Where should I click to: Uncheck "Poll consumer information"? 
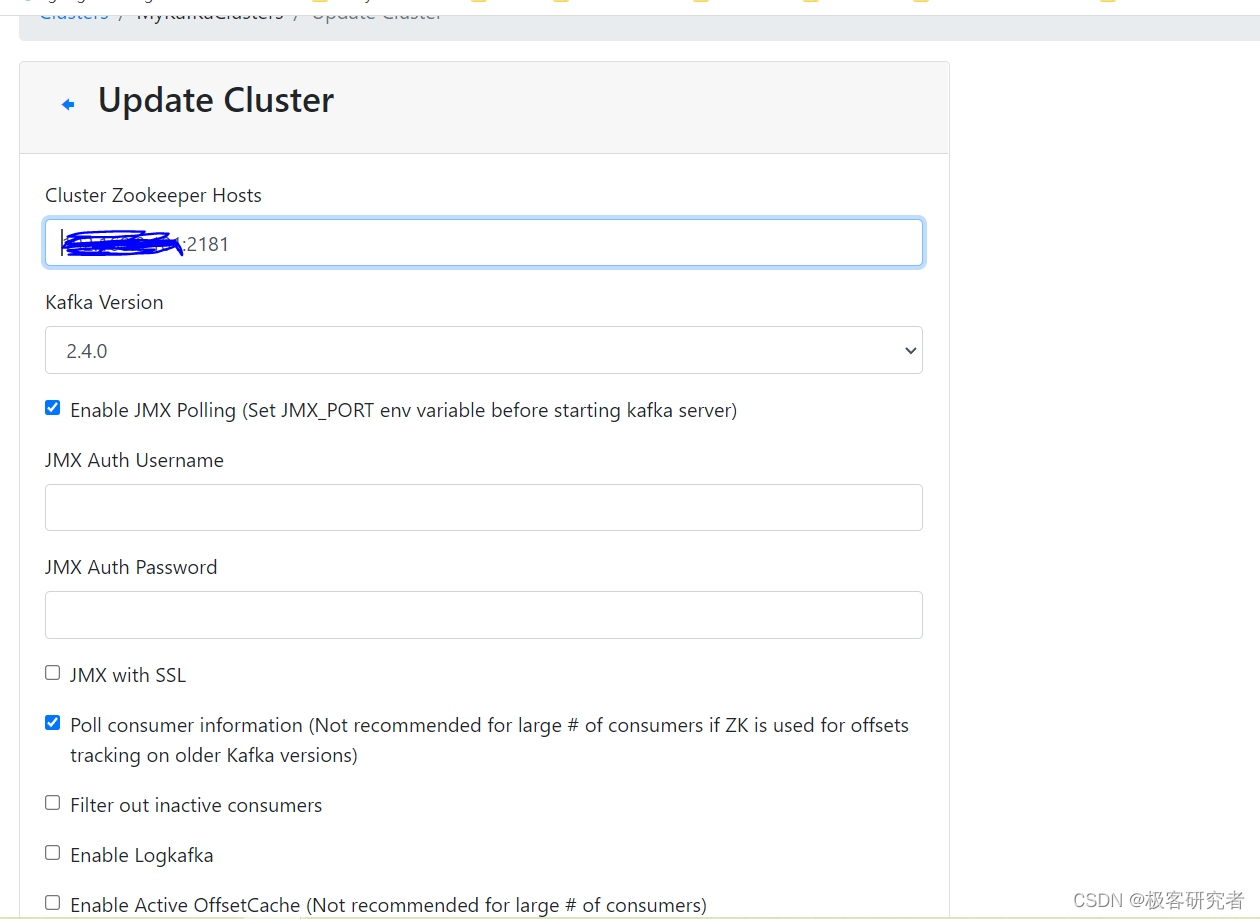[x=52, y=722]
